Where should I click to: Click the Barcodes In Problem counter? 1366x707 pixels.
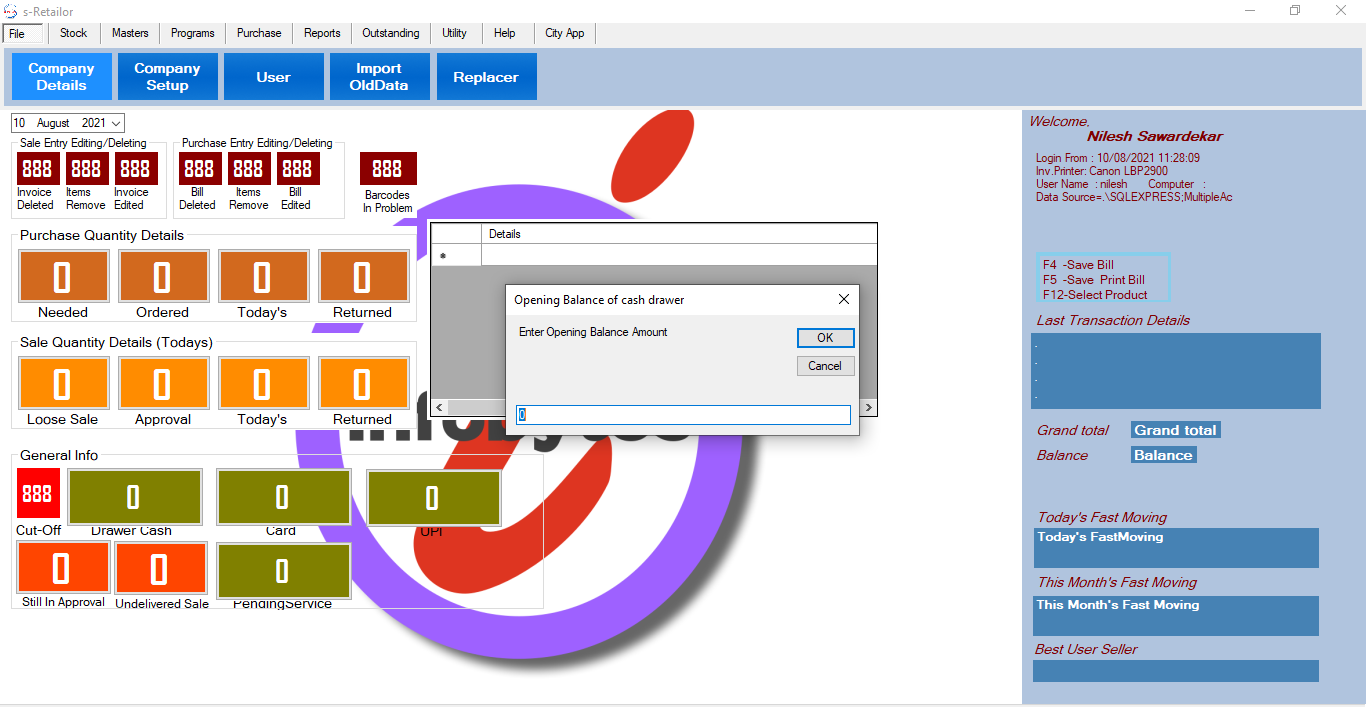[x=388, y=169]
